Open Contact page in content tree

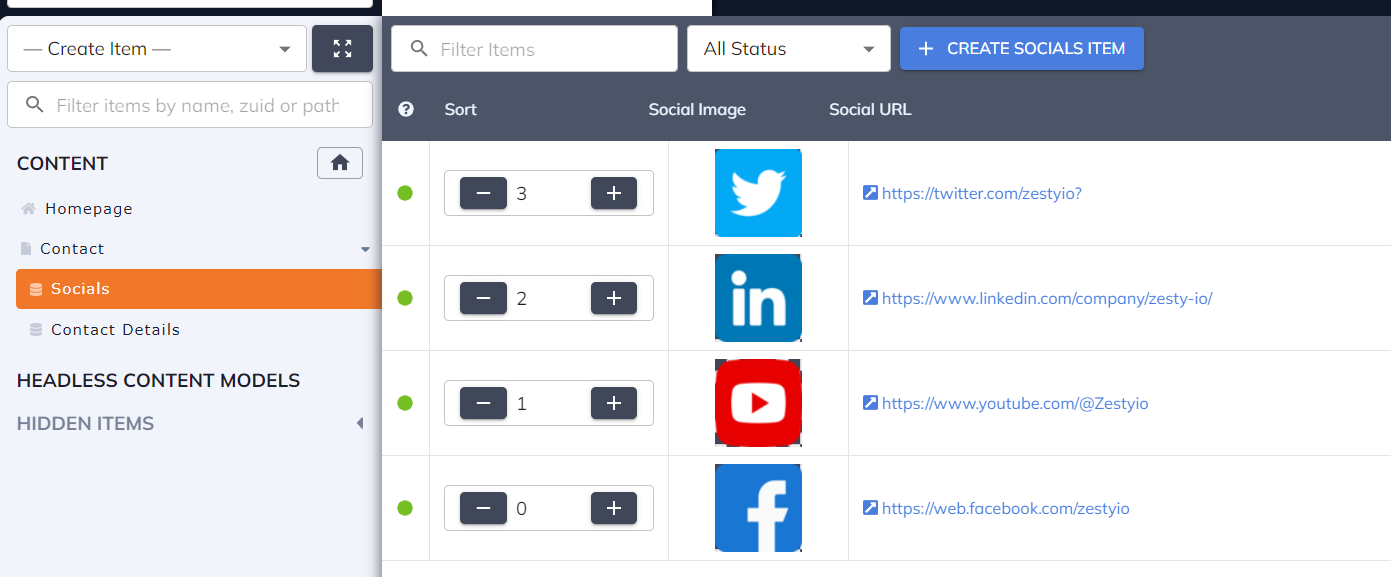click(x=72, y=248)
